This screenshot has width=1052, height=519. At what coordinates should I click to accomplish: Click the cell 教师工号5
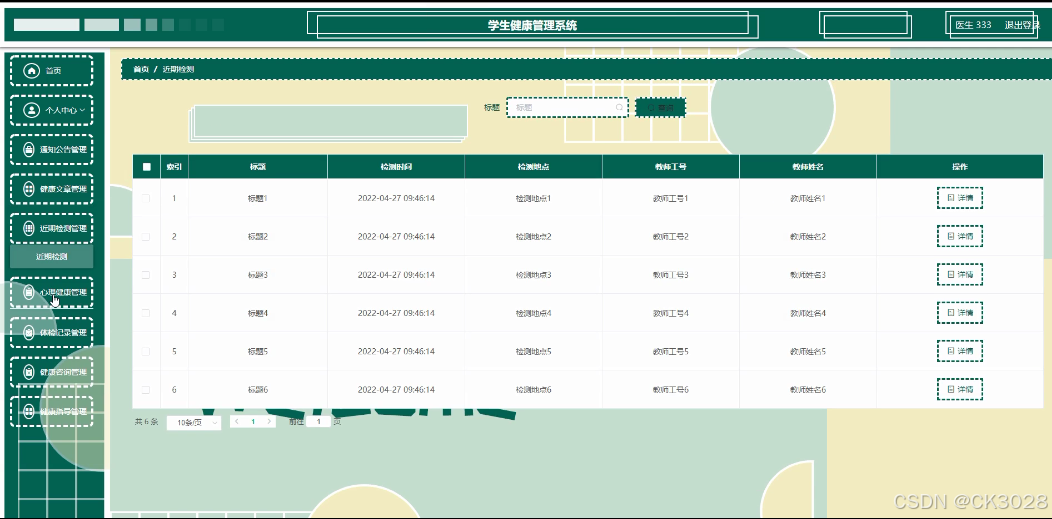point(671,351)
